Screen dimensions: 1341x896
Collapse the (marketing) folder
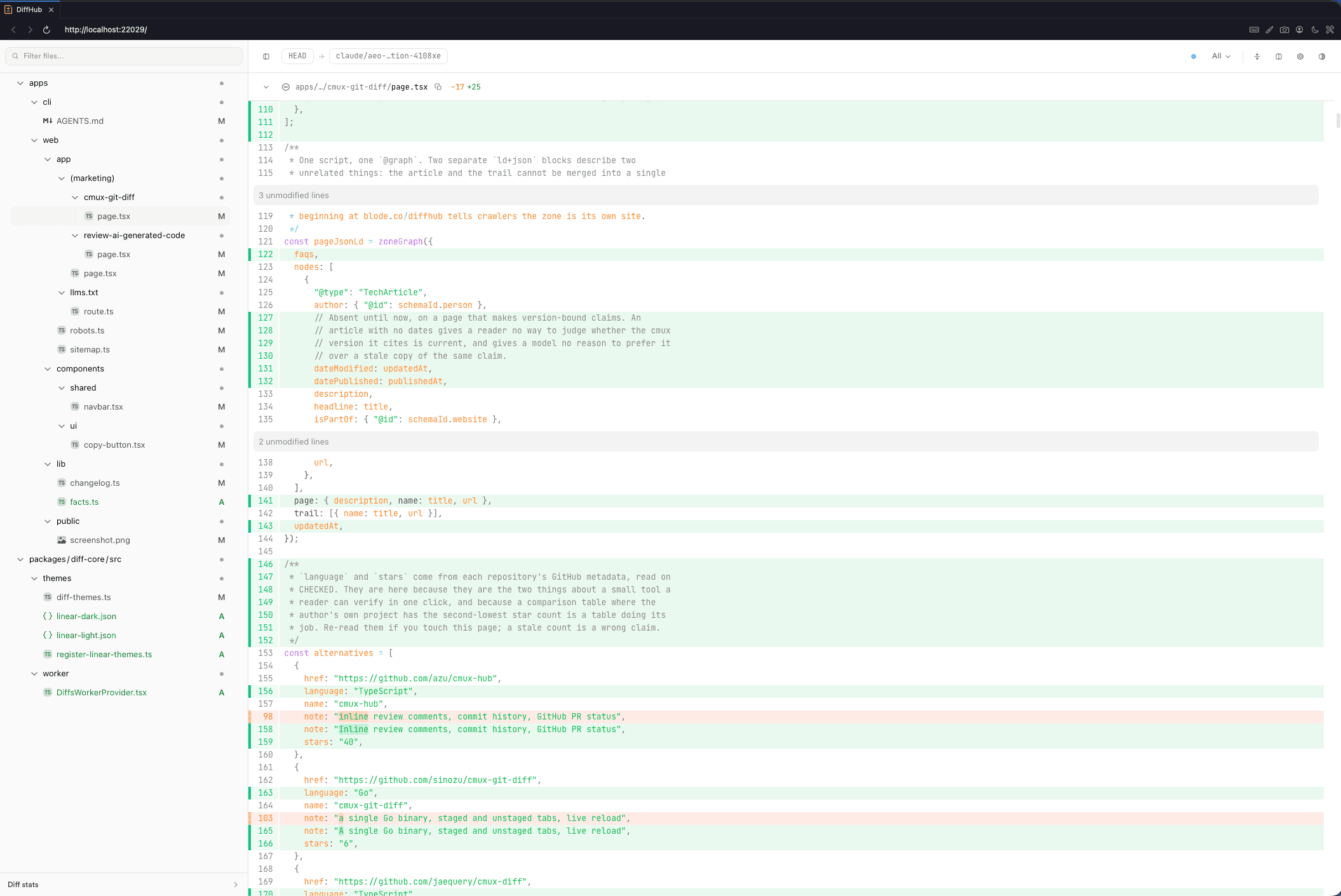click(x=62, y=178)
